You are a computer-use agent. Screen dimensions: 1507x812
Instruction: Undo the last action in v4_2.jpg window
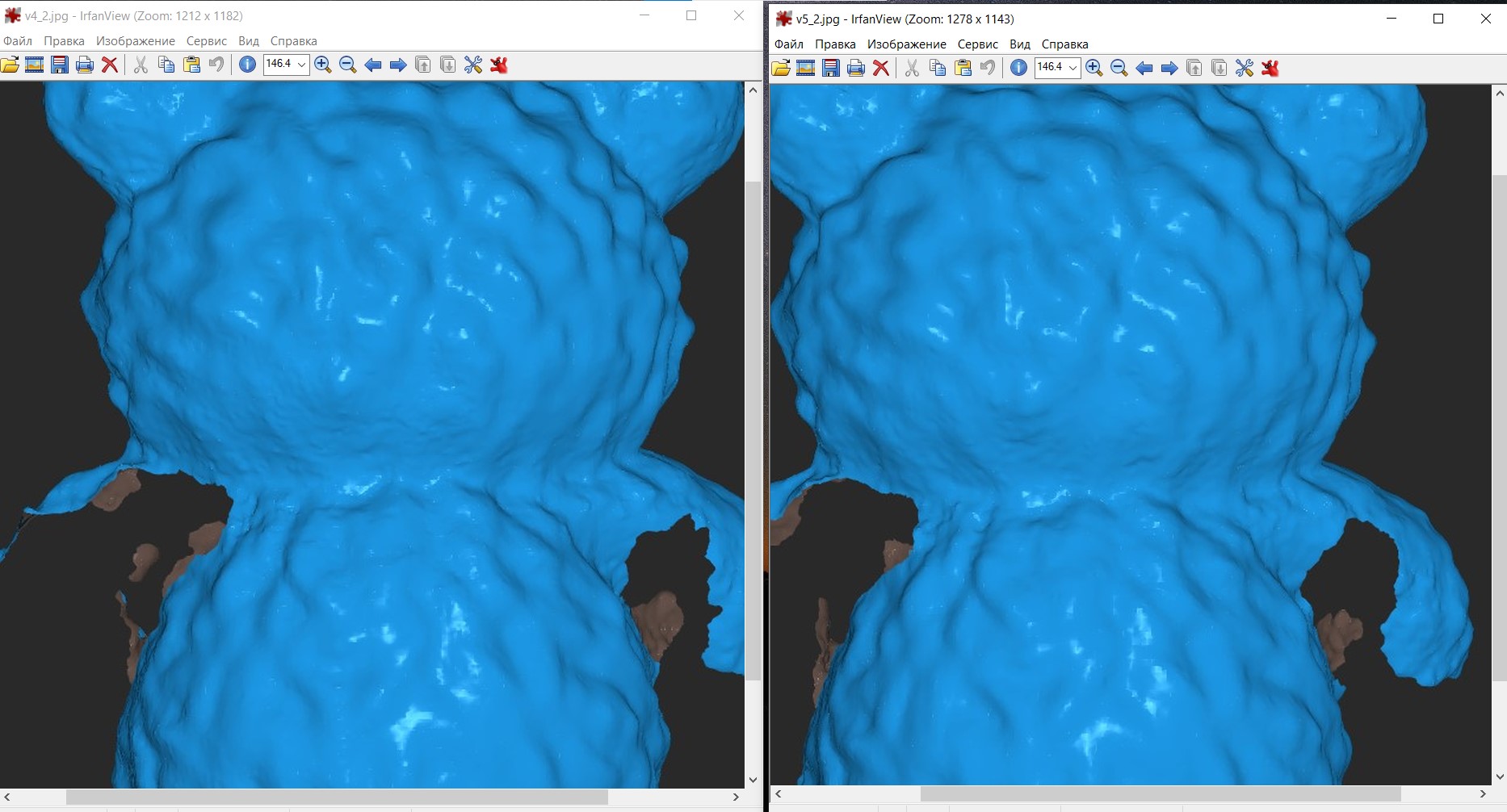point(216,65)
